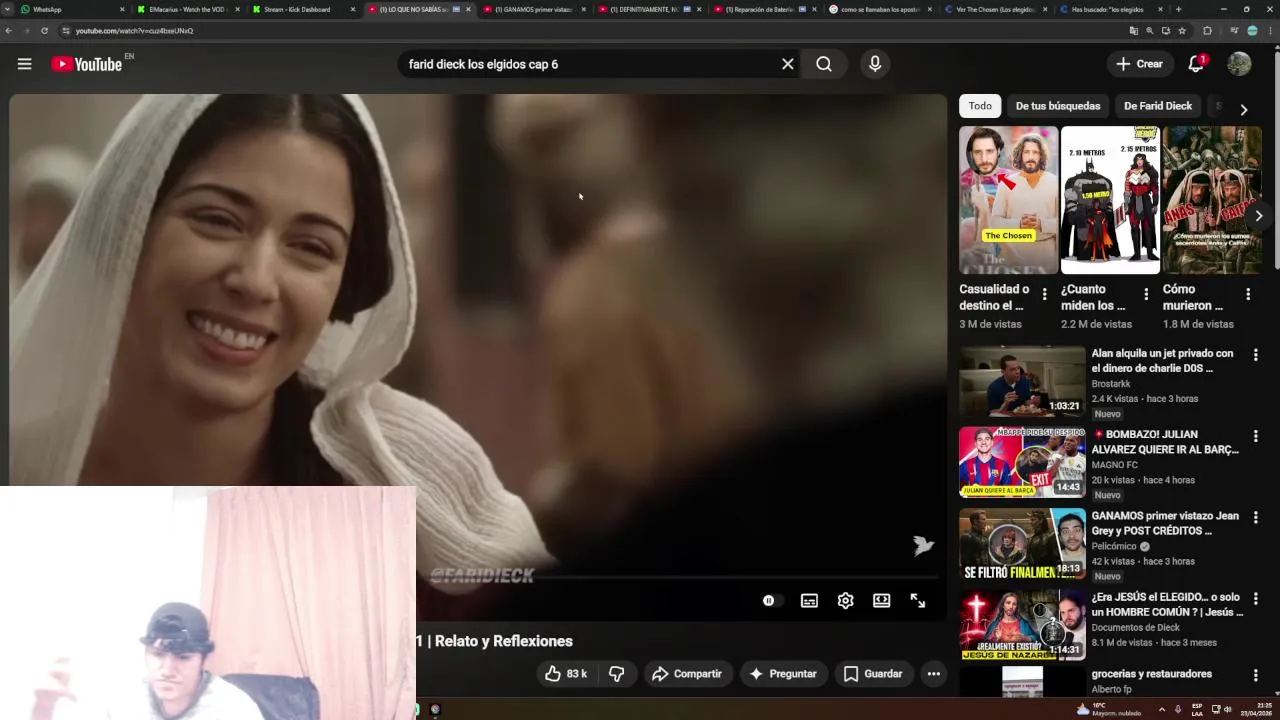Show hidden system tray icons

coord(1161,709)
